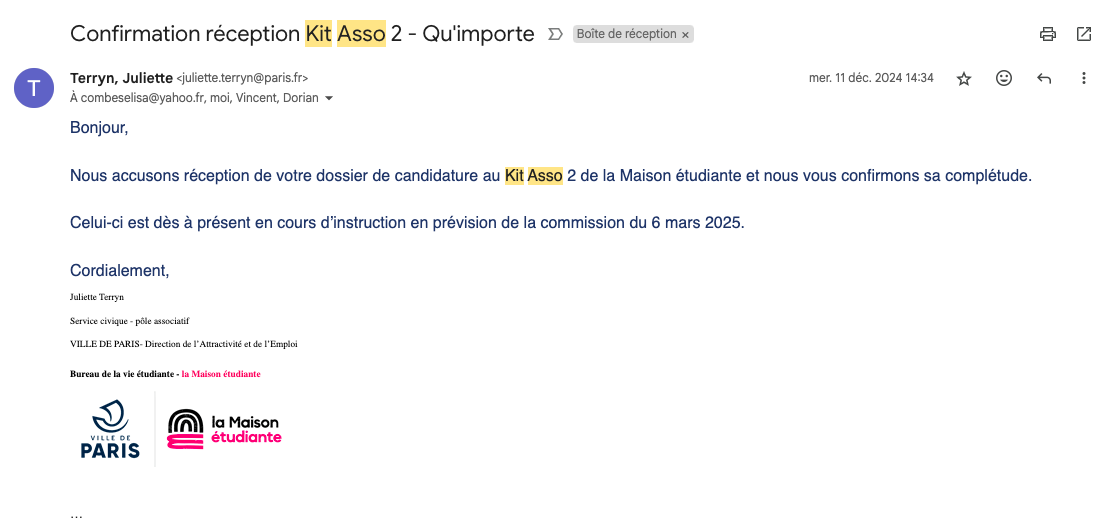Click the mer. 11 déc. 2024 timestamp
The height and width of the screenshot is (527, 1114).
tap(871, 78)
